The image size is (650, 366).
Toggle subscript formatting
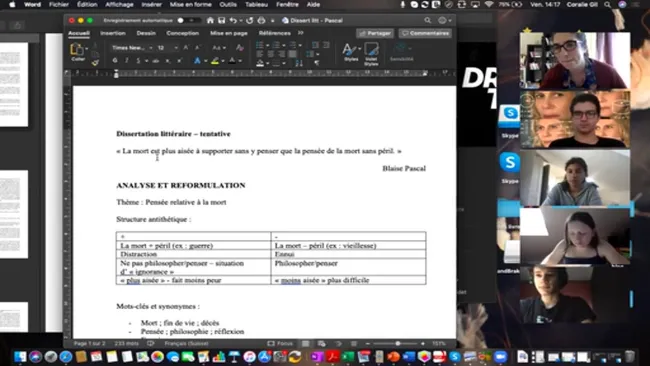[168, 61]
